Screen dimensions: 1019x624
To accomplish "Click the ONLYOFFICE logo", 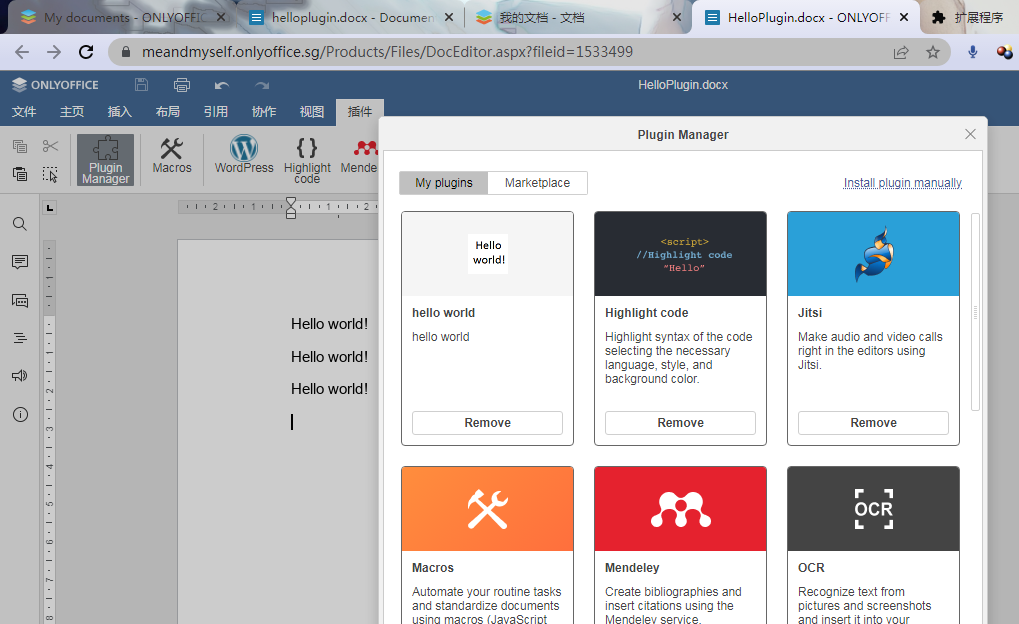I will [x=55, y=84].
